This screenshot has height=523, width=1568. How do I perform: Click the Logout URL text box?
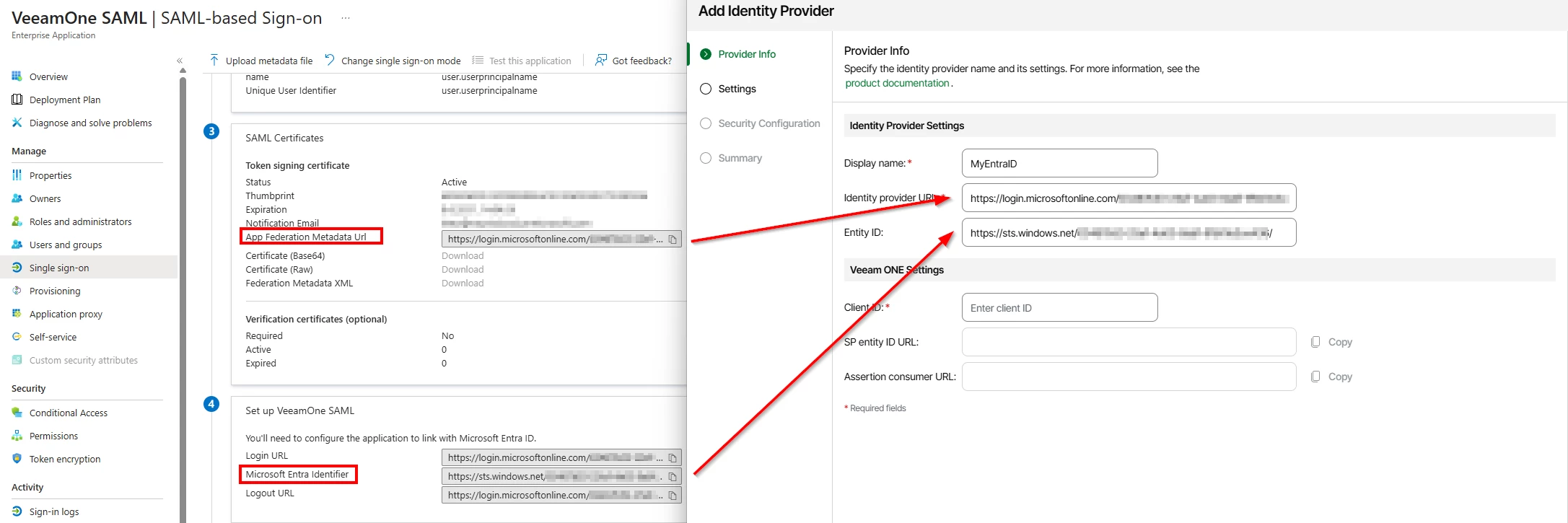click(561, 495)
